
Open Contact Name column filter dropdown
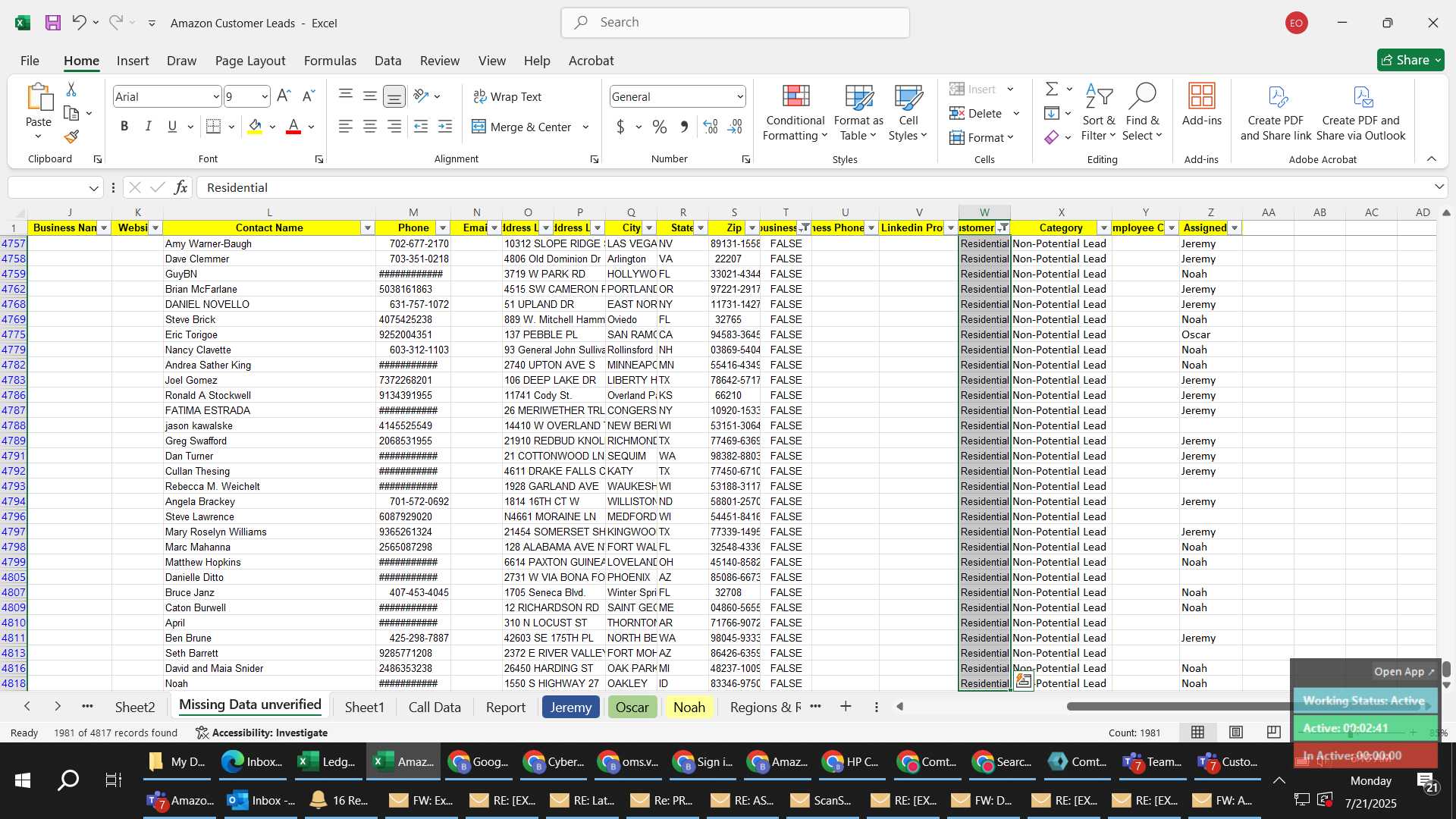pyautogui.click(x=368, y=228)
